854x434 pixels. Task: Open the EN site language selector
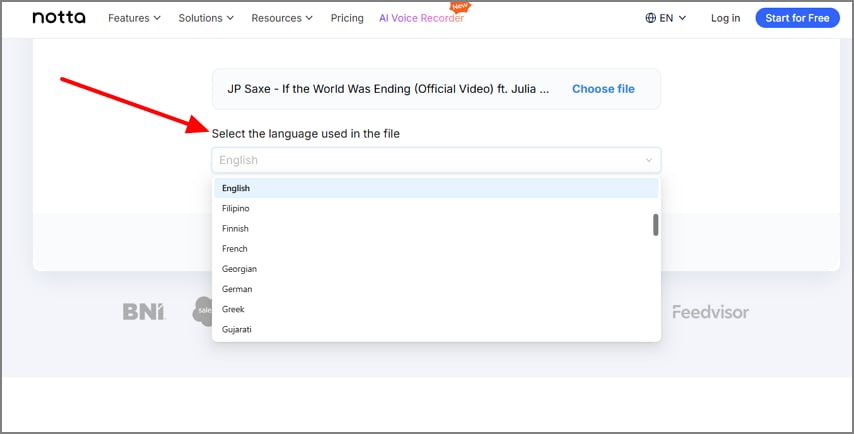[666, 18]
